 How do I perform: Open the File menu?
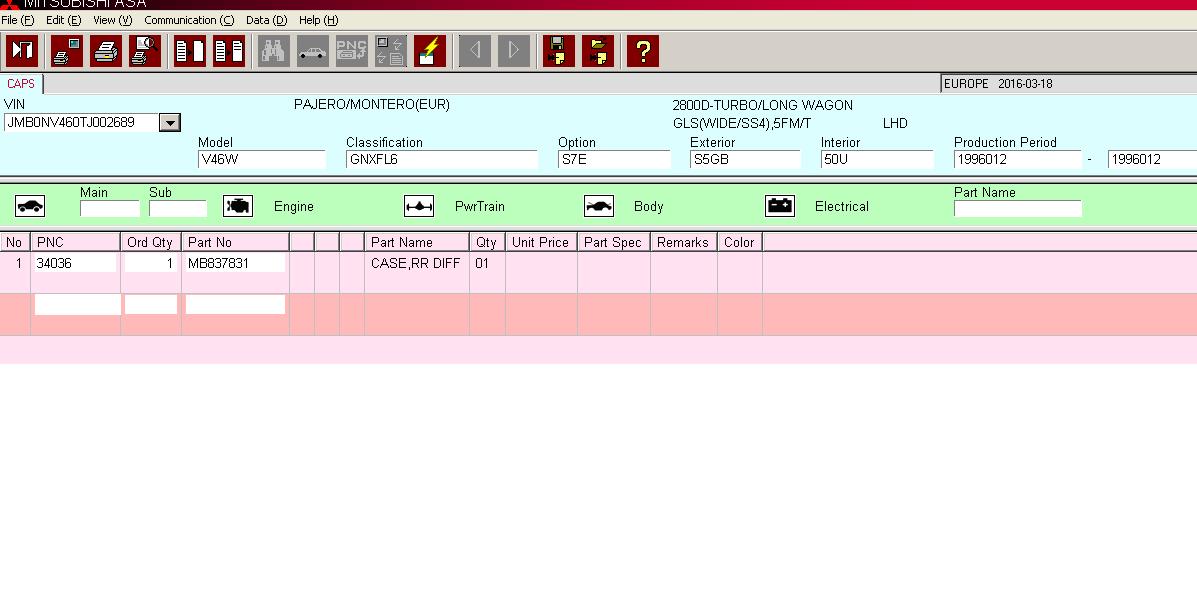click(18, 21)
